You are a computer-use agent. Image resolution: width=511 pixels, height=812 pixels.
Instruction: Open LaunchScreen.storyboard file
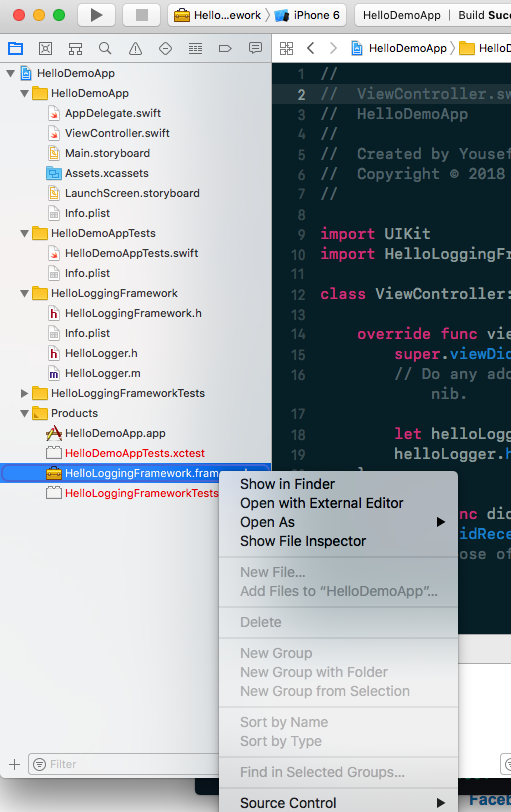pos(132,194)
